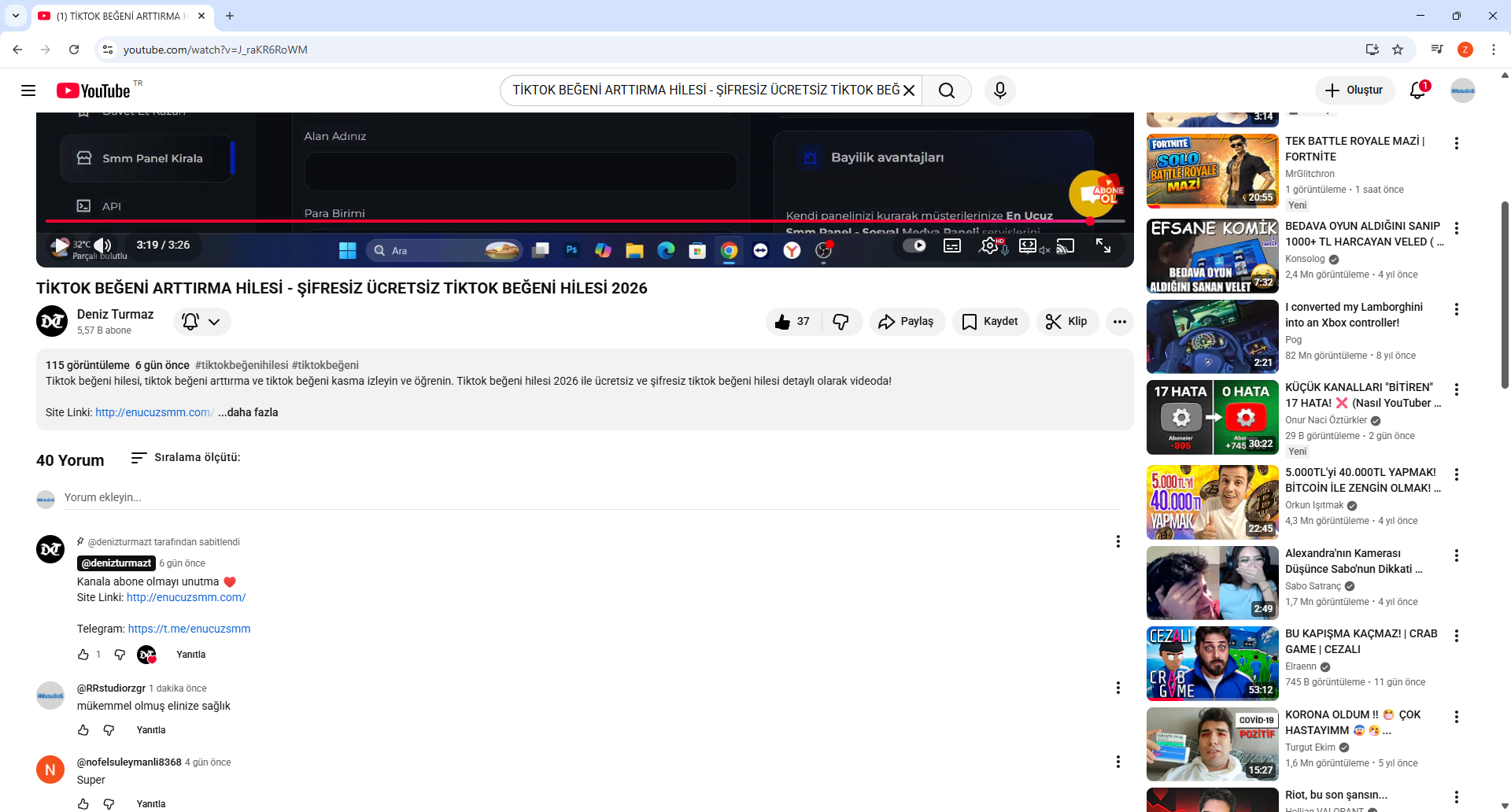The height and width of the screenshot is (812, 1511).
Task: Open the browser media controls icon
Action: point(1437,50)
